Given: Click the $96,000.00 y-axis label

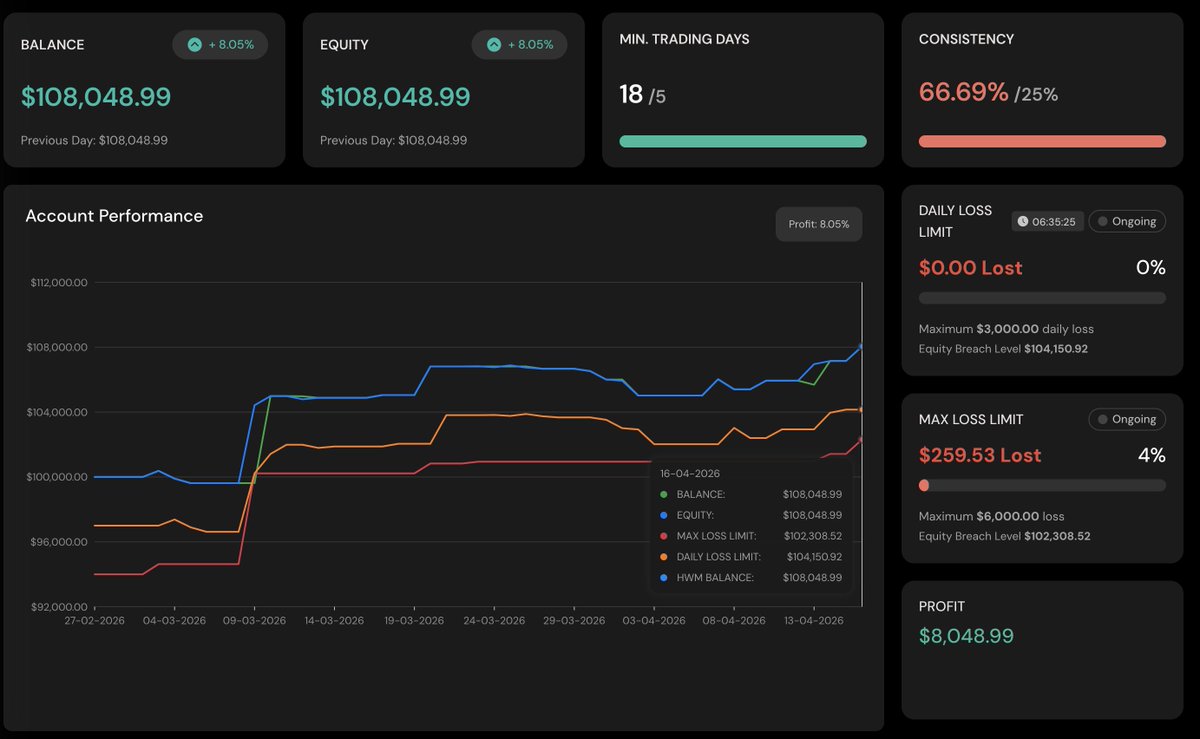Looking at the screenshot, I should click(59, 542).
